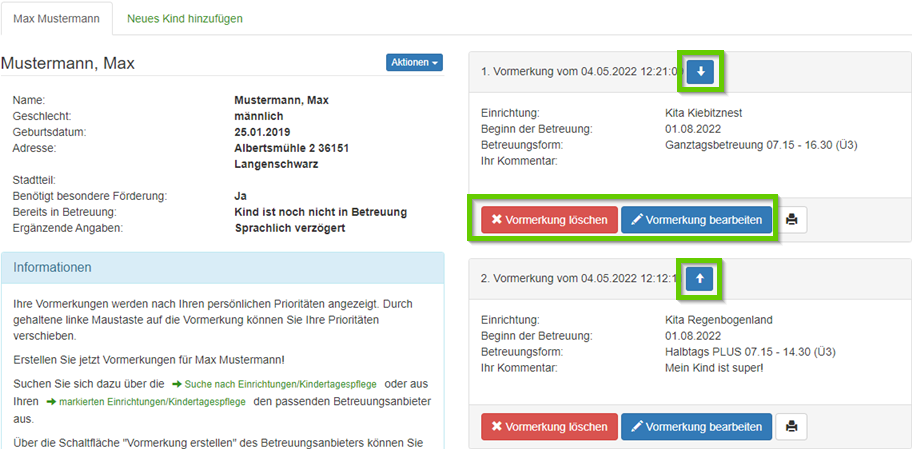Image resolution: width=912 pixels, height=449 pixels.
Task: Click Kind ist noch nicht in Betreuung
Action: pos(320,212)
